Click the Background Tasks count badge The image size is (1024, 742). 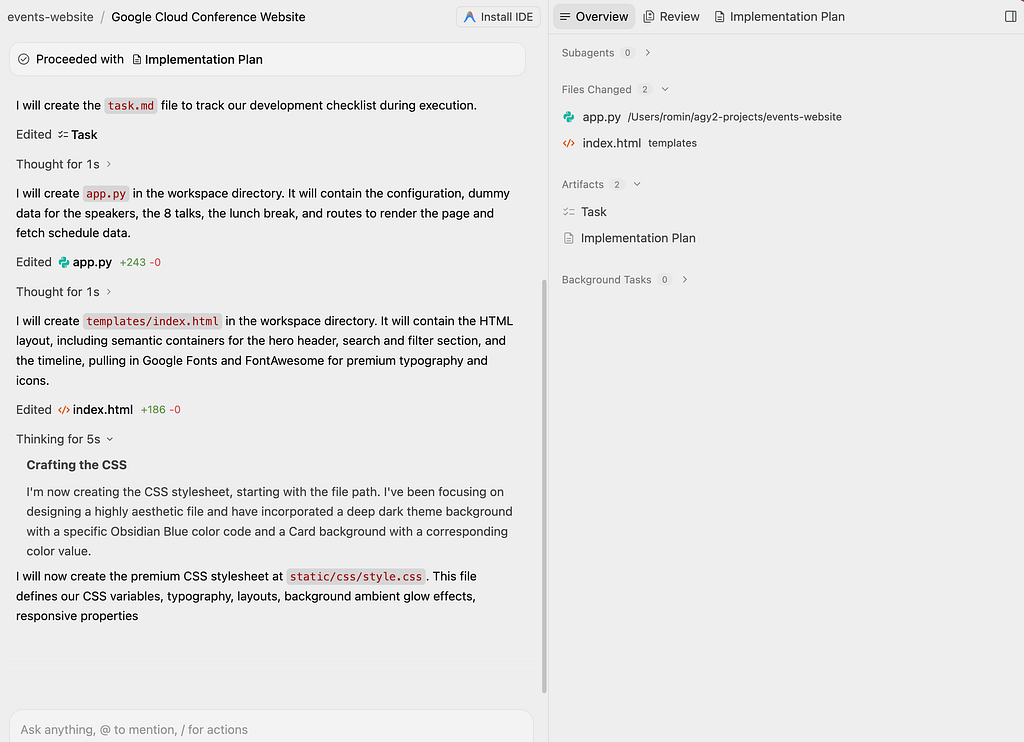(x=665, y=280)
